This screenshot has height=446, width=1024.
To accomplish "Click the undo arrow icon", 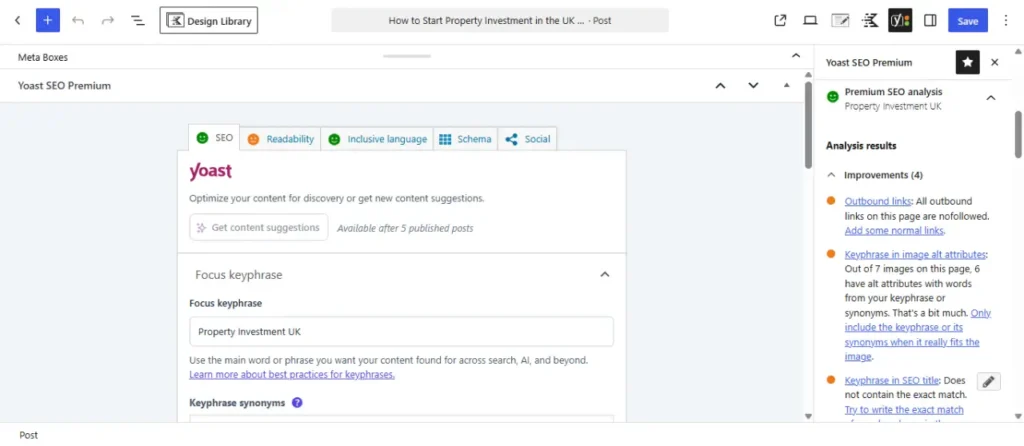I will pos(78,20).
